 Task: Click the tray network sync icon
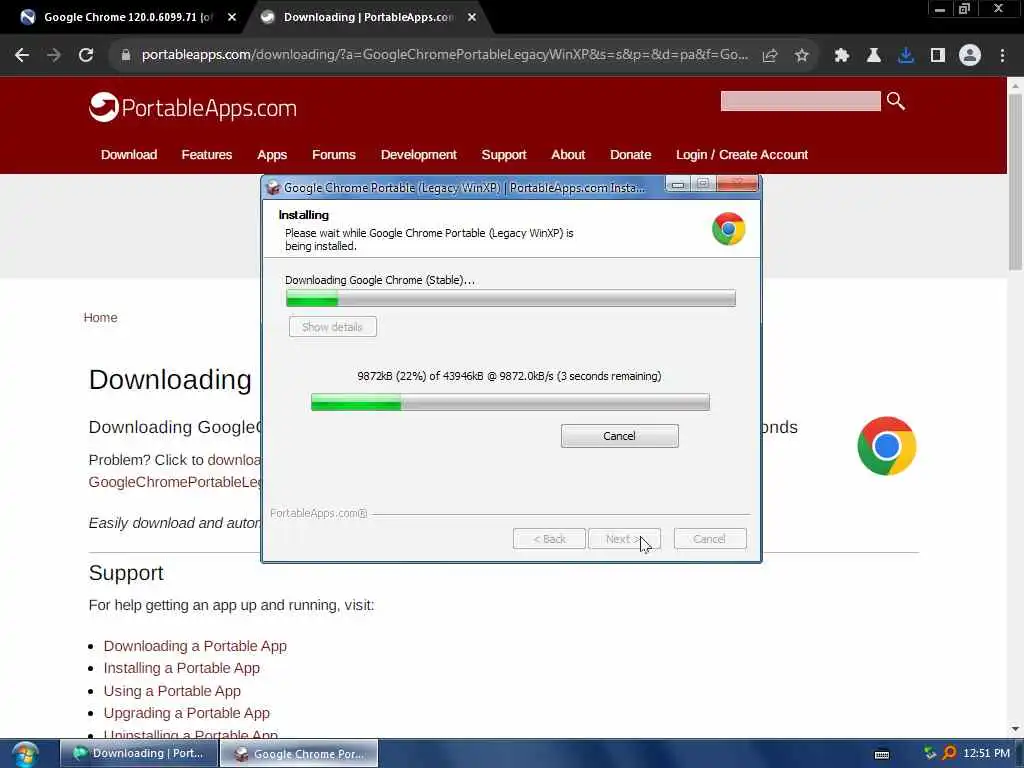(x=929, y=754)
